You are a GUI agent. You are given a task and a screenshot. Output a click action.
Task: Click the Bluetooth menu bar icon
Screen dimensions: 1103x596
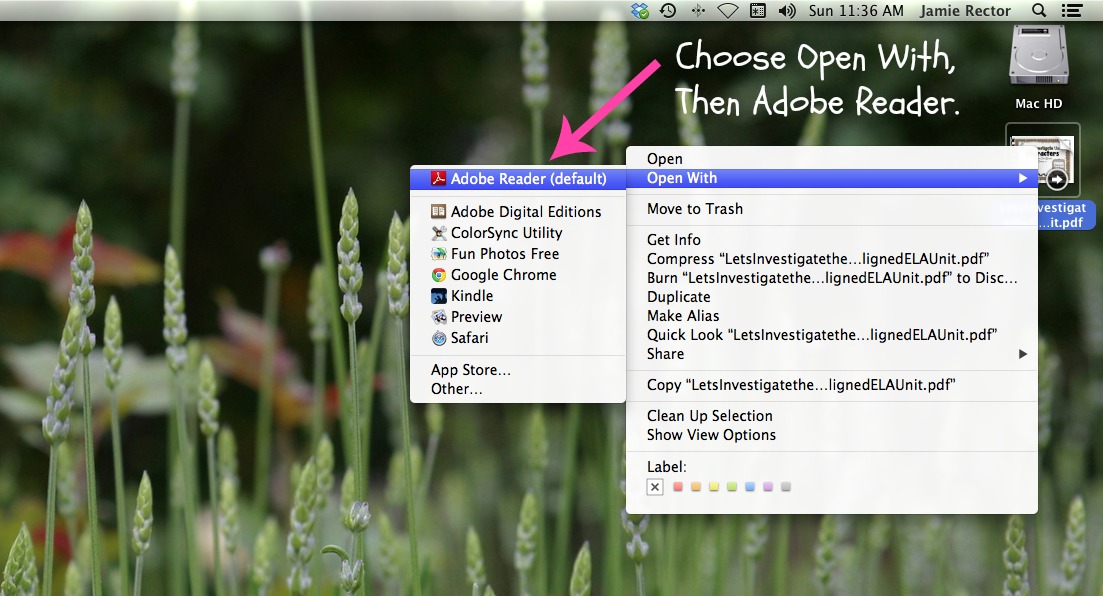click(x=698, y=11)
